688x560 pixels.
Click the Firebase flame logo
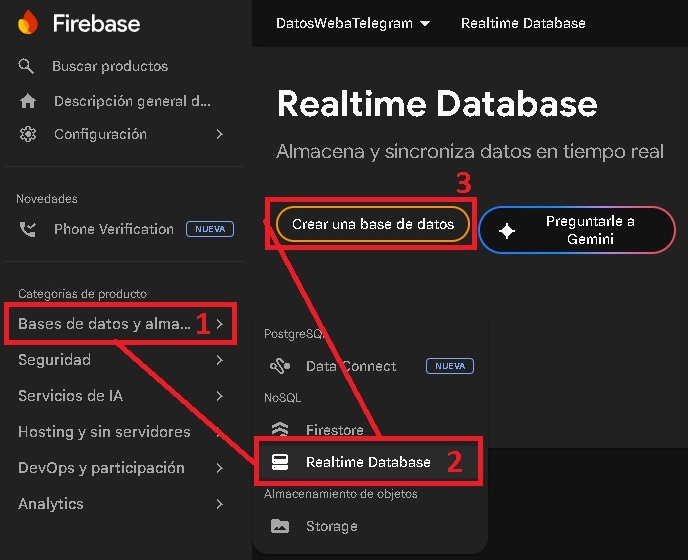pyautogui.click(x=28, y=22)
